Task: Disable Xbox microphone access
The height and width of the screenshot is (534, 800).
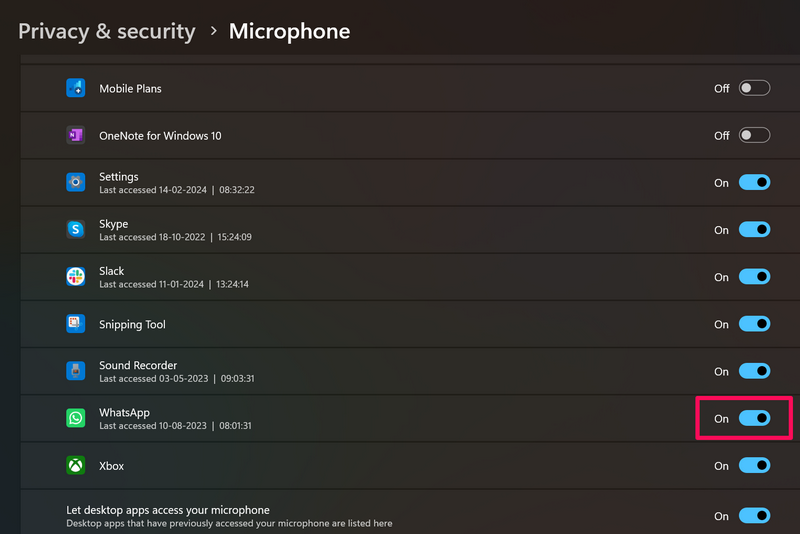Action: pos(754,466)
